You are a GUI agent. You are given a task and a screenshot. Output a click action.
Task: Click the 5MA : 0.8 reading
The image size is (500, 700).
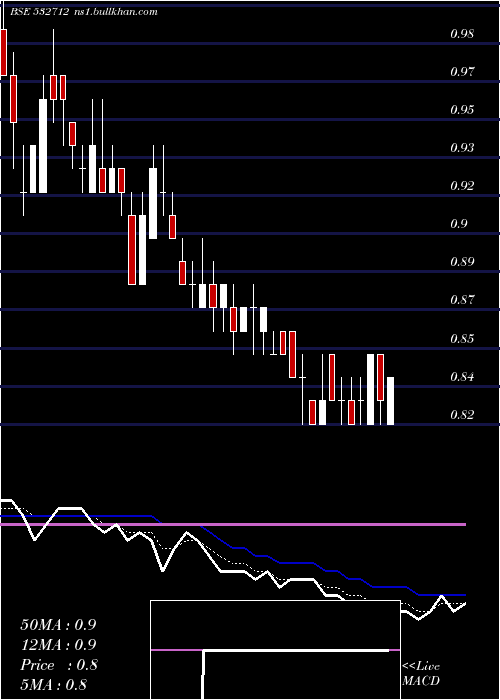(54, 684)
